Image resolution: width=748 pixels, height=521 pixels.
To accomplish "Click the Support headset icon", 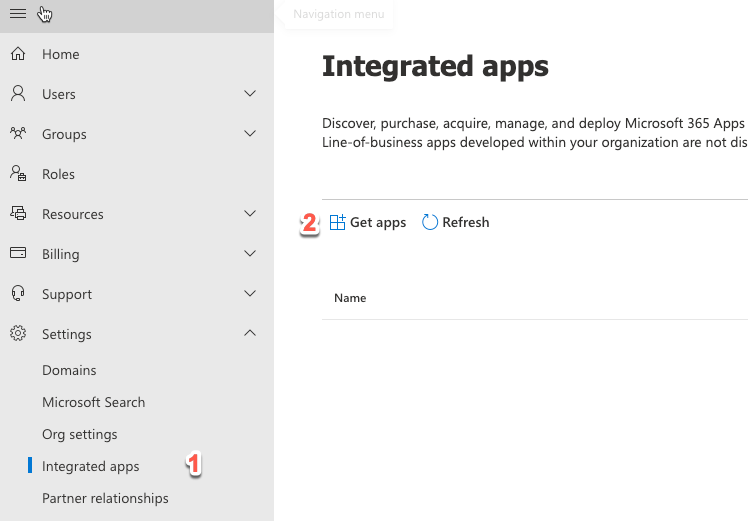I will click(x=18, y=293).
